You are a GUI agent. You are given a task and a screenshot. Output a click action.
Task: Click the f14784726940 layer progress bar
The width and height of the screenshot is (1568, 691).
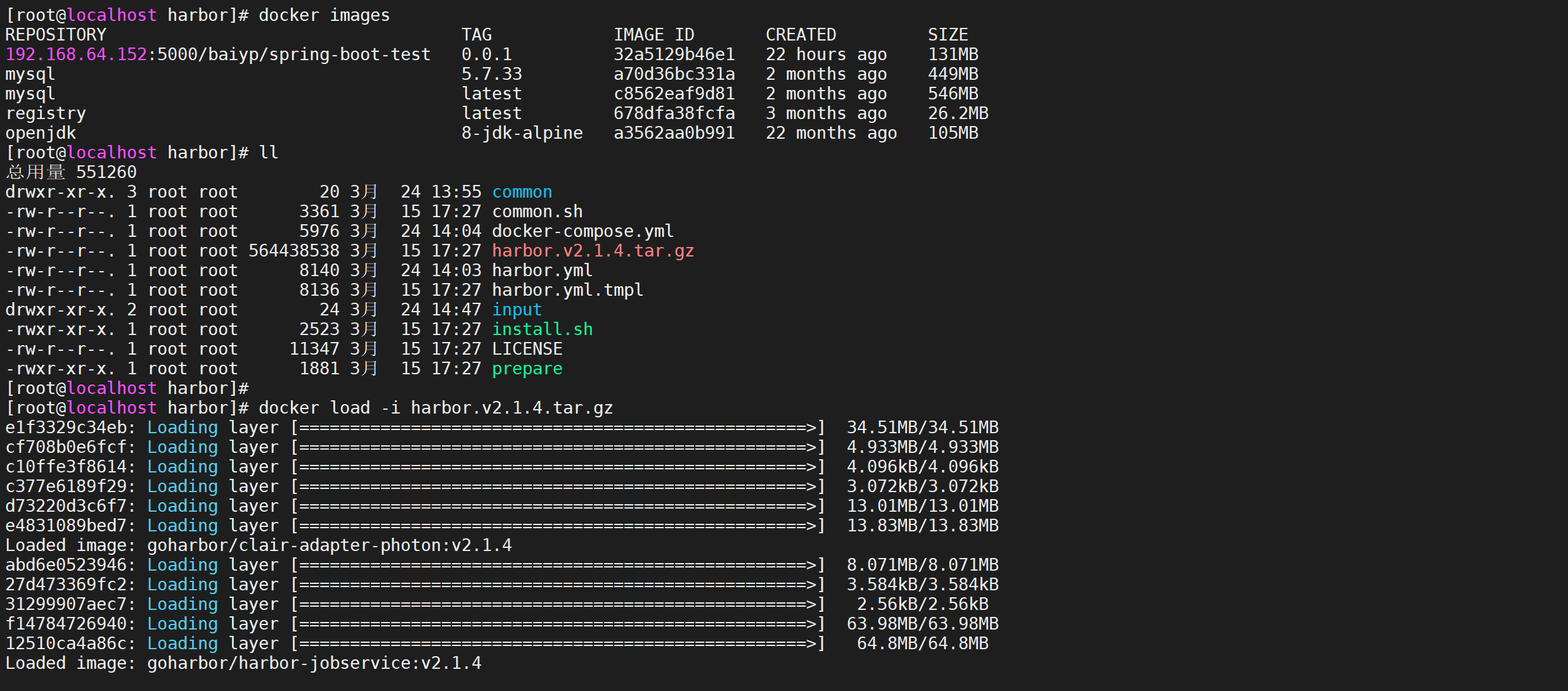pos(558,624)
